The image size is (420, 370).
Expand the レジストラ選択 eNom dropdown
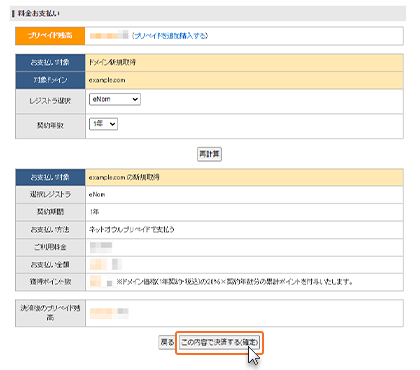115,99
